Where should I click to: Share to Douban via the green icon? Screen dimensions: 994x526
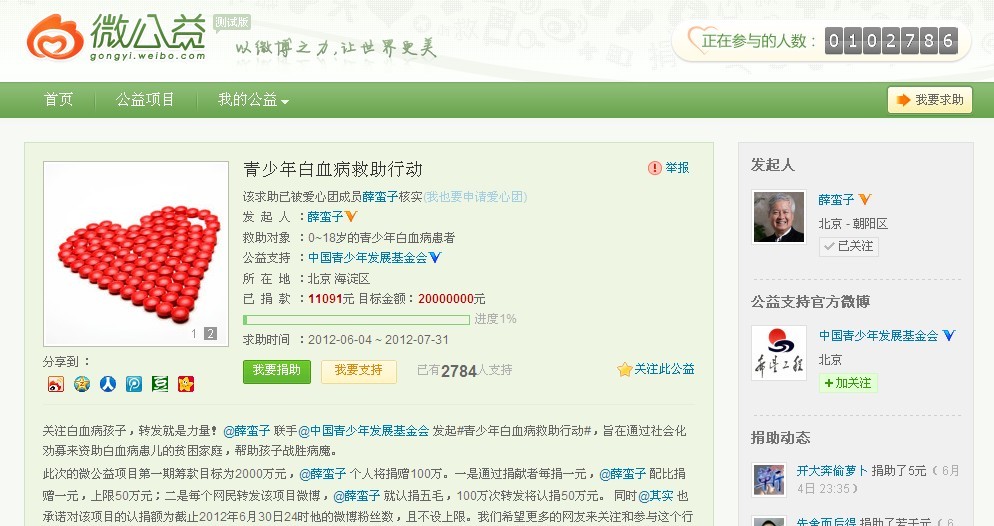160,384
